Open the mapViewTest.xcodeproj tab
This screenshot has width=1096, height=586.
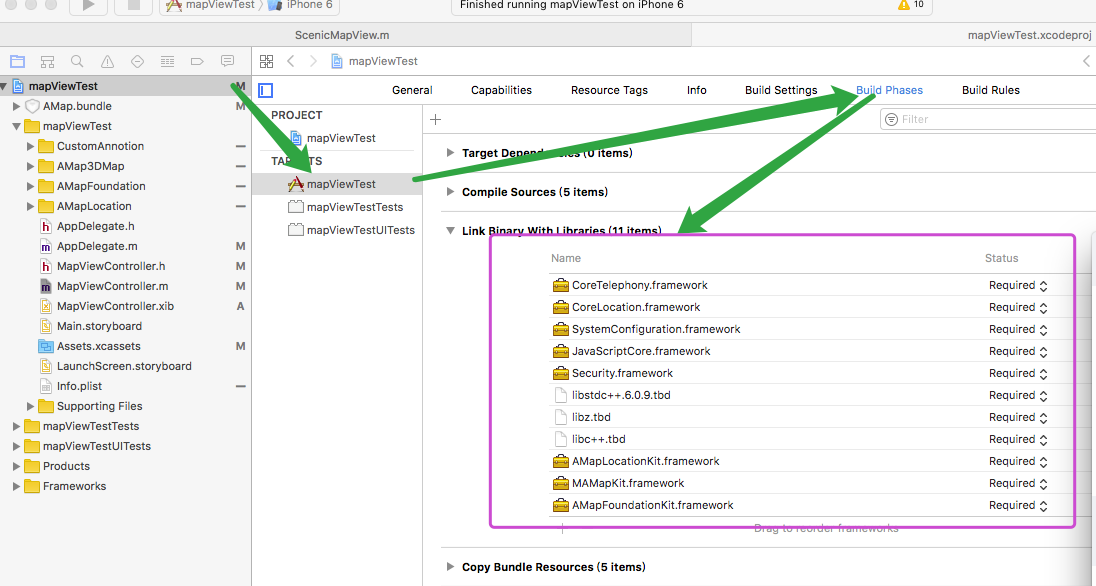click(1029, 35)
